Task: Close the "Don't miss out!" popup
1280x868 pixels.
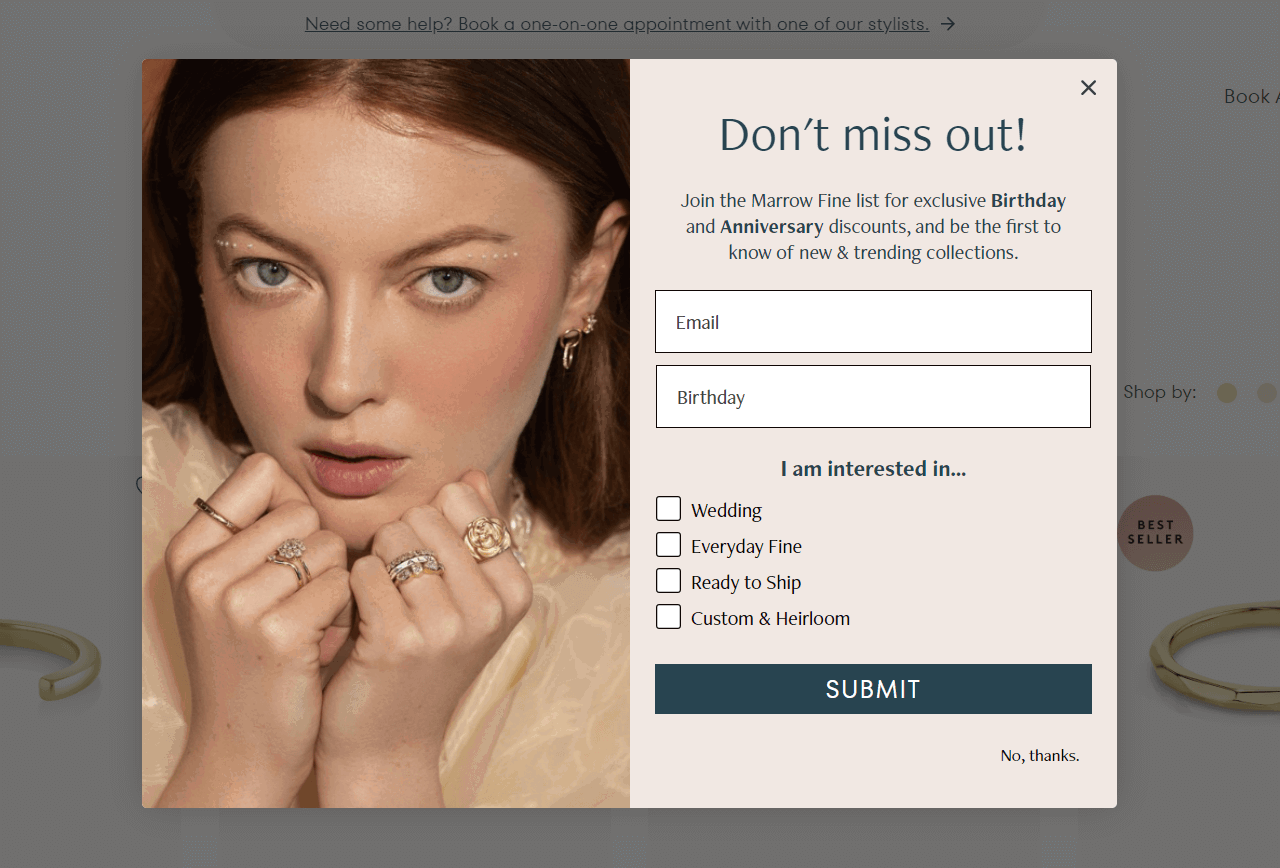Action: (1088, 87)
